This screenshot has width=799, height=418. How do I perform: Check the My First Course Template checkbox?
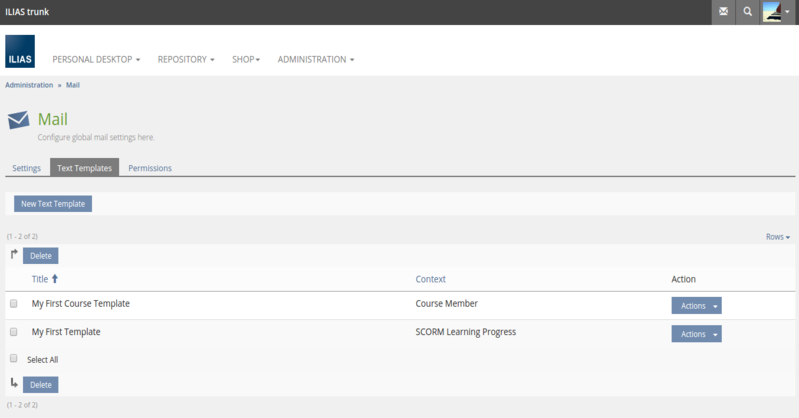point(14,303)
